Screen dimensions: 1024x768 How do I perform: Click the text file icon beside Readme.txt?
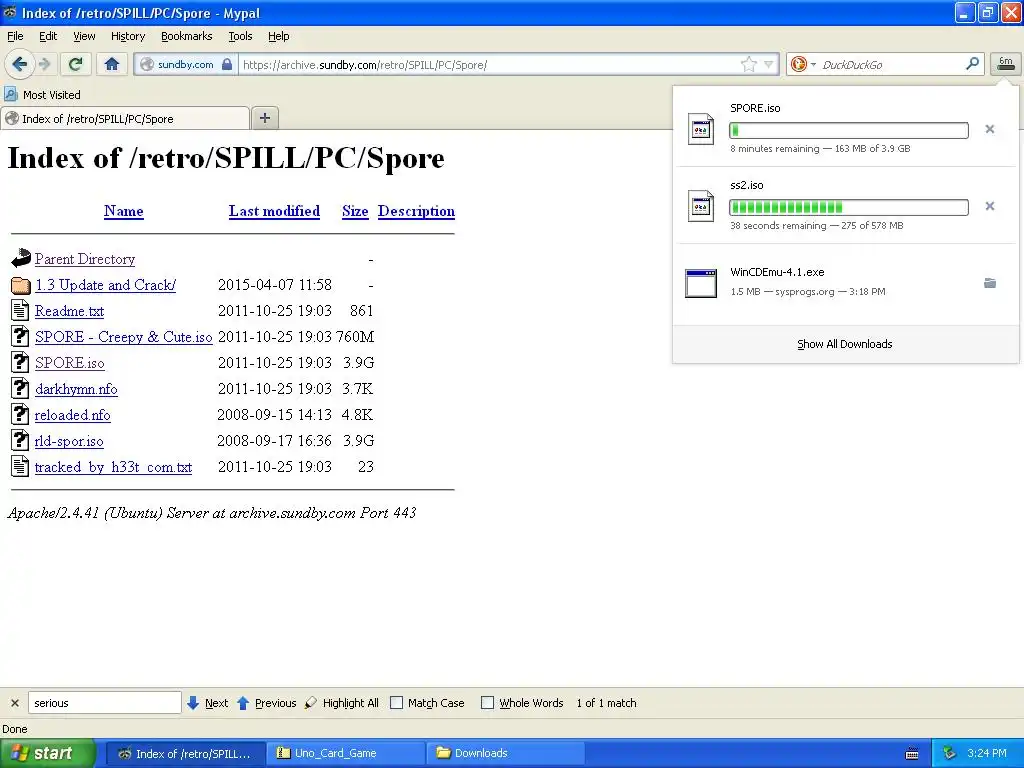click(x=20, y=310)
